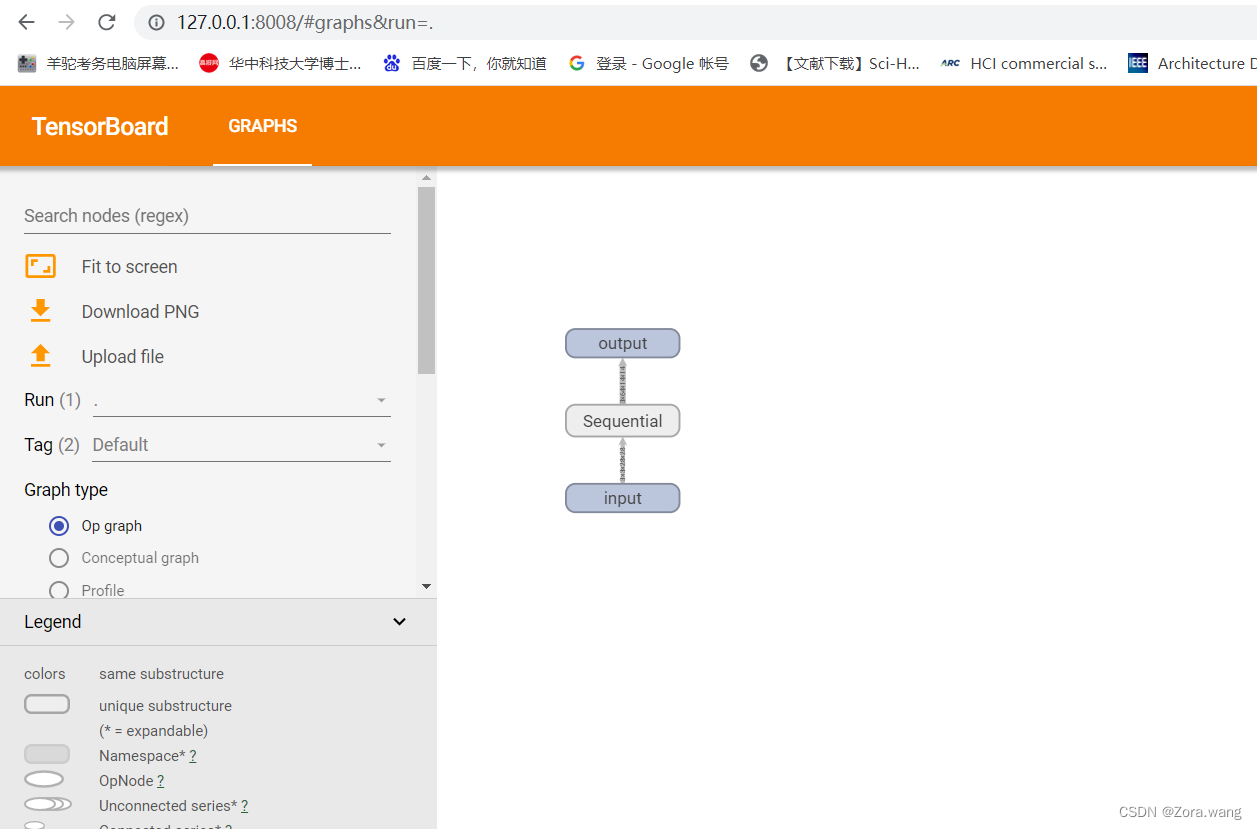Switch to the GRAPHS tab
The image size is (1257, 829).
click(262, 126)
